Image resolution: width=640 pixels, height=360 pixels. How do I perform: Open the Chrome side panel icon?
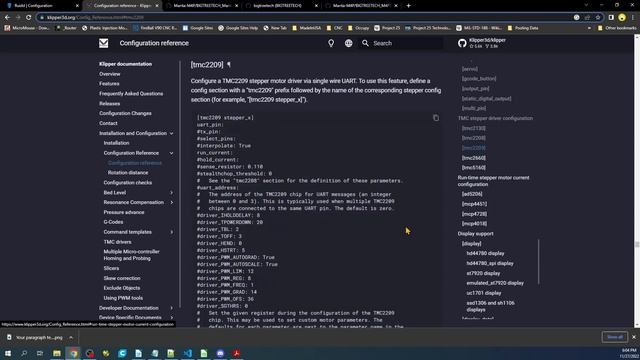(x=611, y=17)
